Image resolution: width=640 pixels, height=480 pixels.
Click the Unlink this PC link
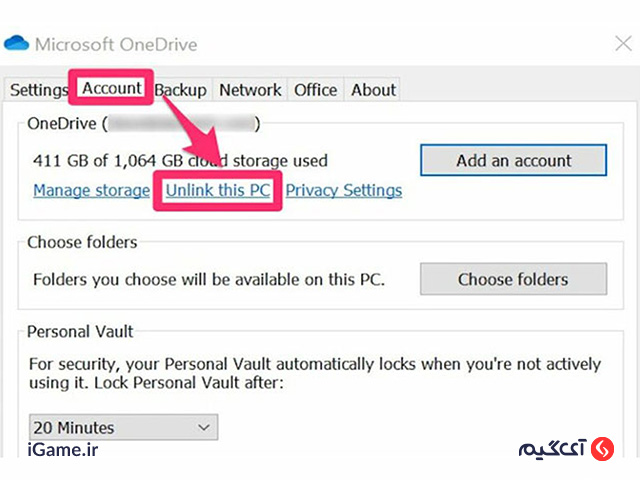point(218,191)
